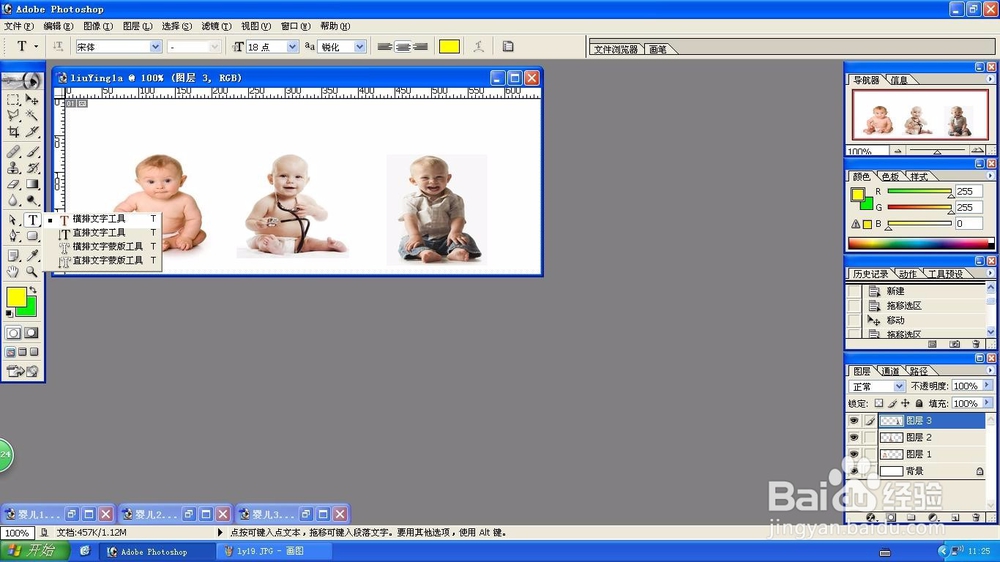Select the Dodge tool
Viewport: 1000px width, 562px height.
pyautogui.click(x=32, y=200)
